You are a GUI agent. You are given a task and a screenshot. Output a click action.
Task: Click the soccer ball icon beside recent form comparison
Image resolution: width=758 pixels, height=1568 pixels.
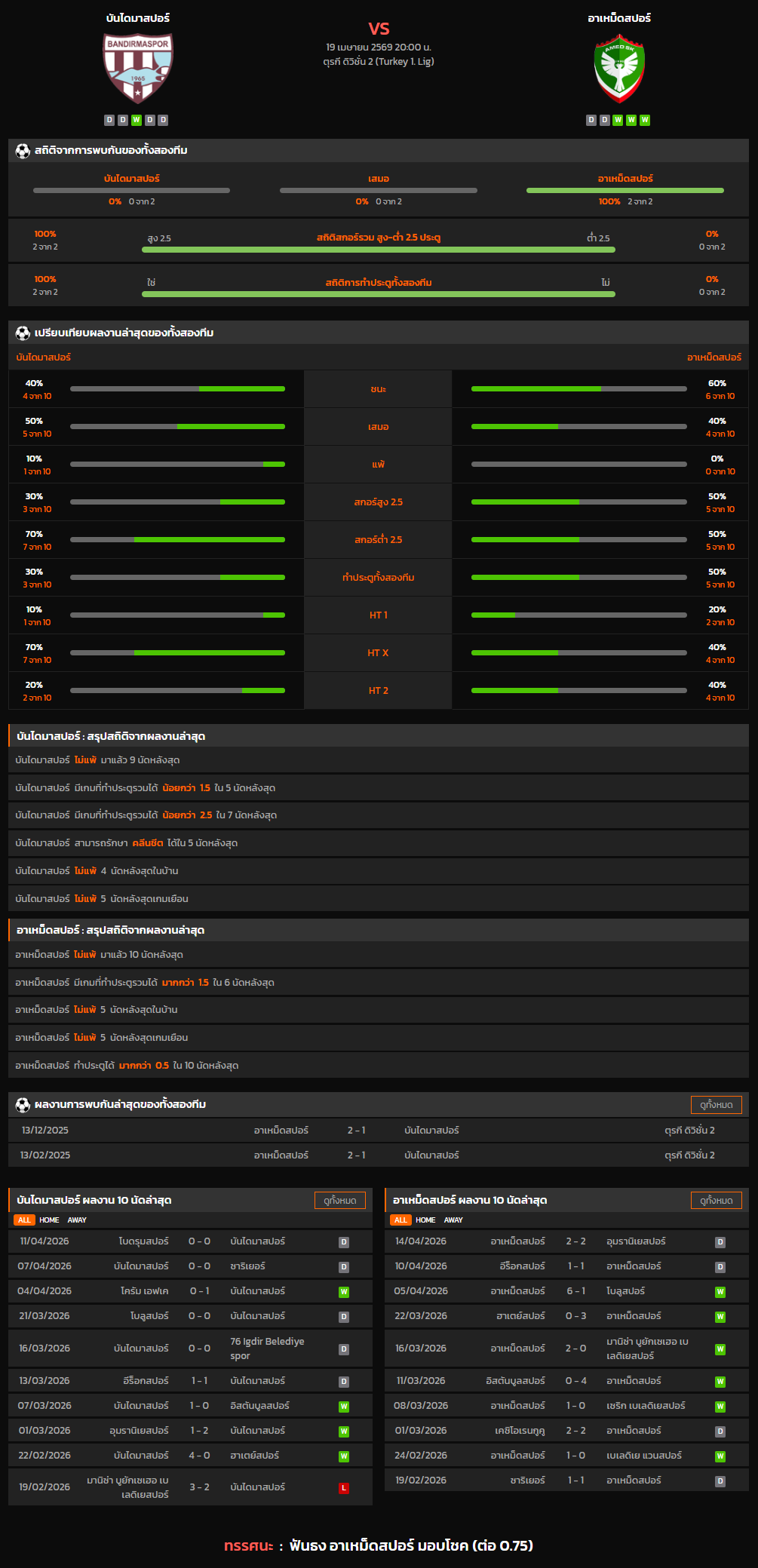click(23, 333)
